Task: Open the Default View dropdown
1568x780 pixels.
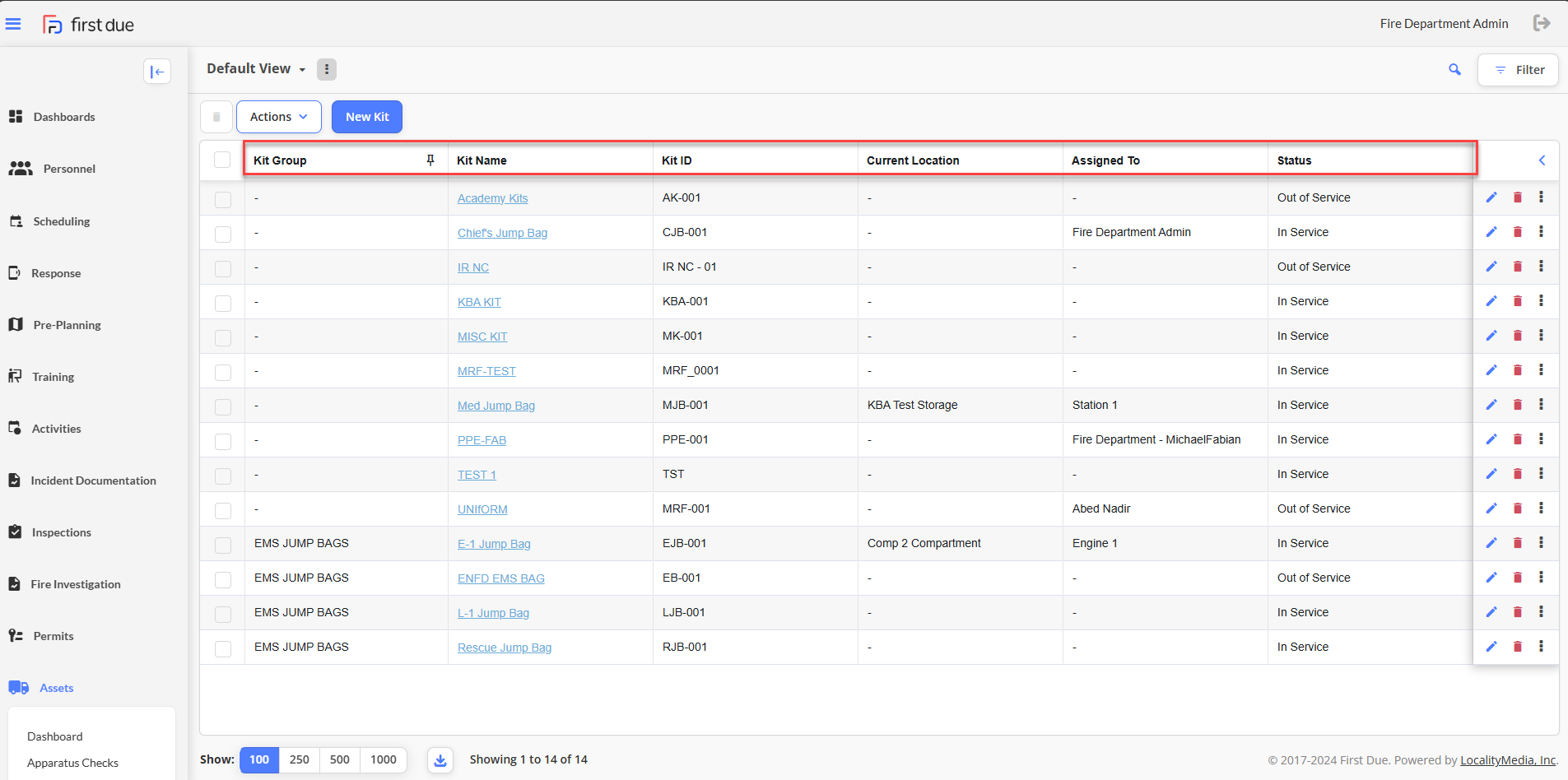Action: tap(256, 69)
